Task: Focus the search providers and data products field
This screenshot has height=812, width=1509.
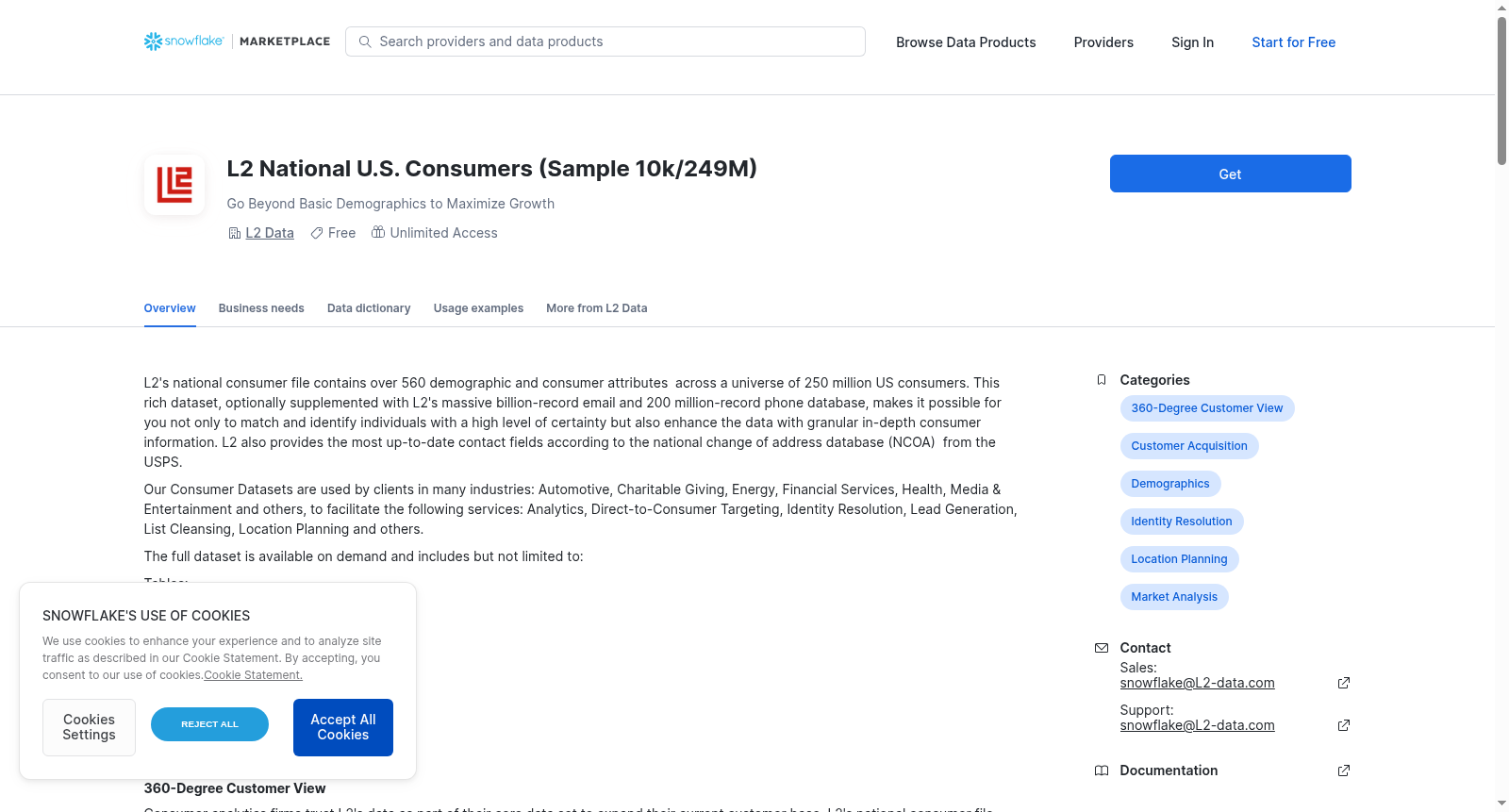Action: (605, 41)
